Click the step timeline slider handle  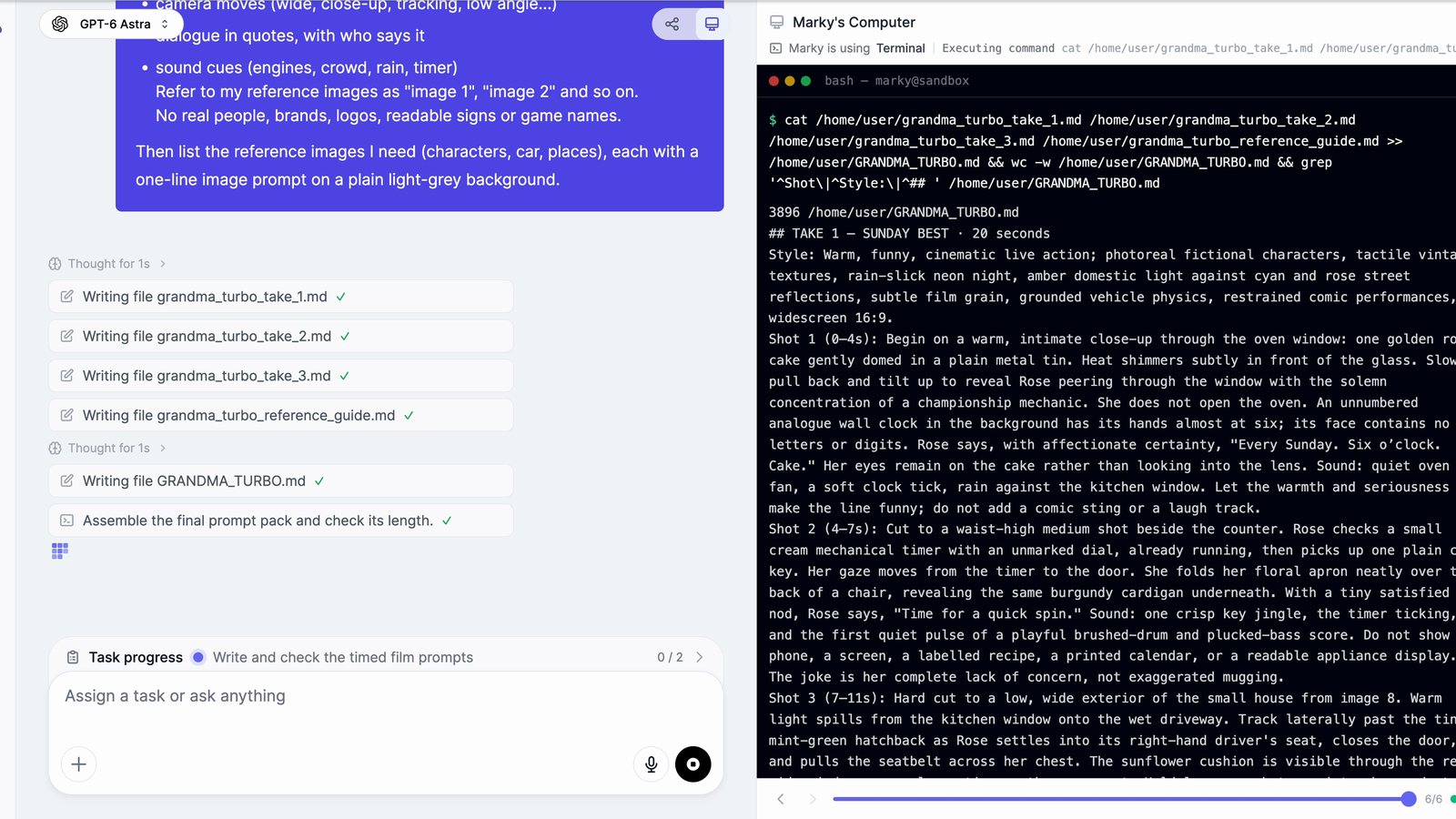(1409, 799)
